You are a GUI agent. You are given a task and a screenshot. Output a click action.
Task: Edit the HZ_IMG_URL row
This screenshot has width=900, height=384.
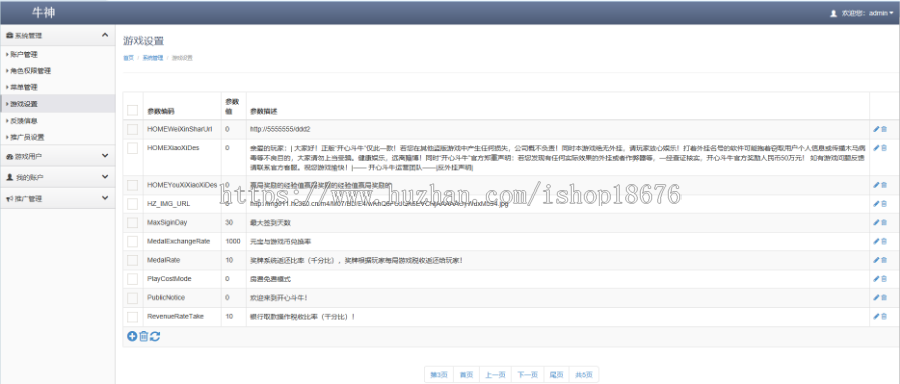(x=876, y=204)
